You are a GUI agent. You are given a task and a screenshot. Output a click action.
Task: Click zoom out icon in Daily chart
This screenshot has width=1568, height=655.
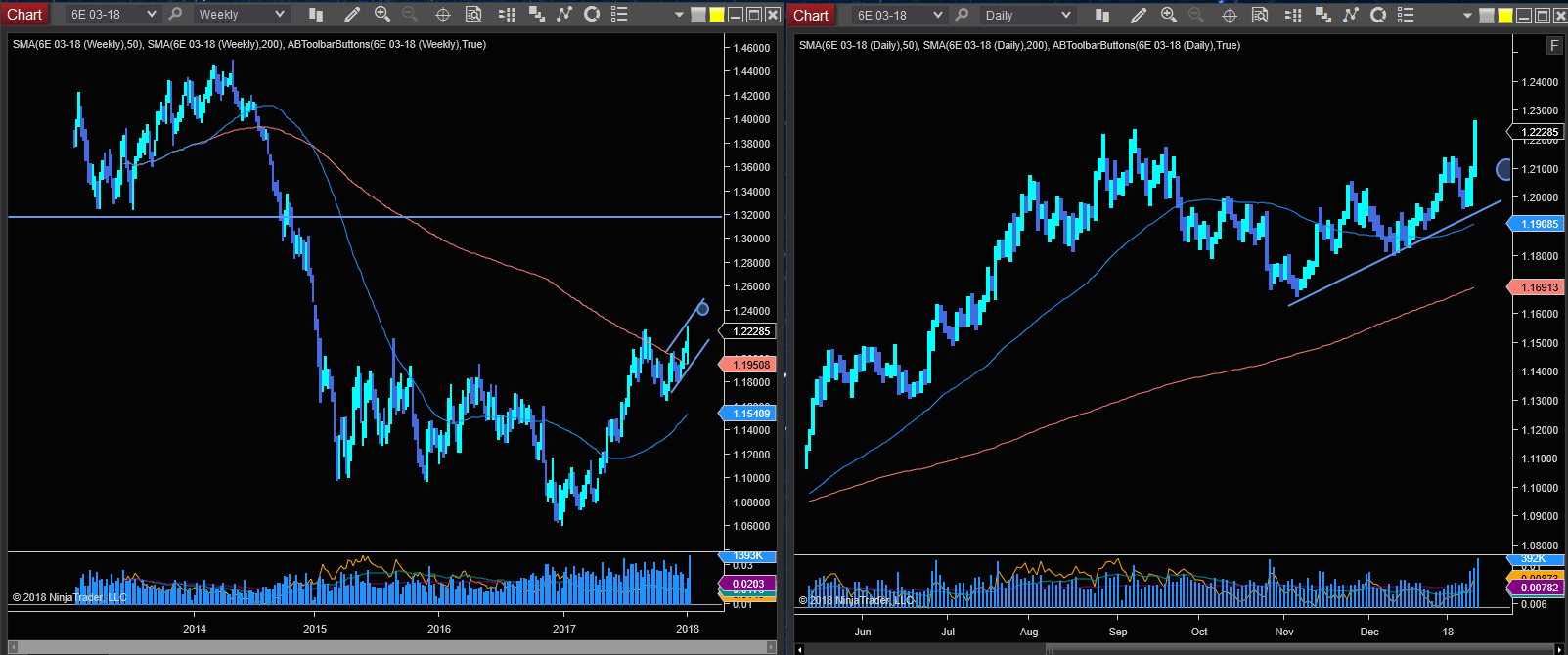click(1196, 15)
